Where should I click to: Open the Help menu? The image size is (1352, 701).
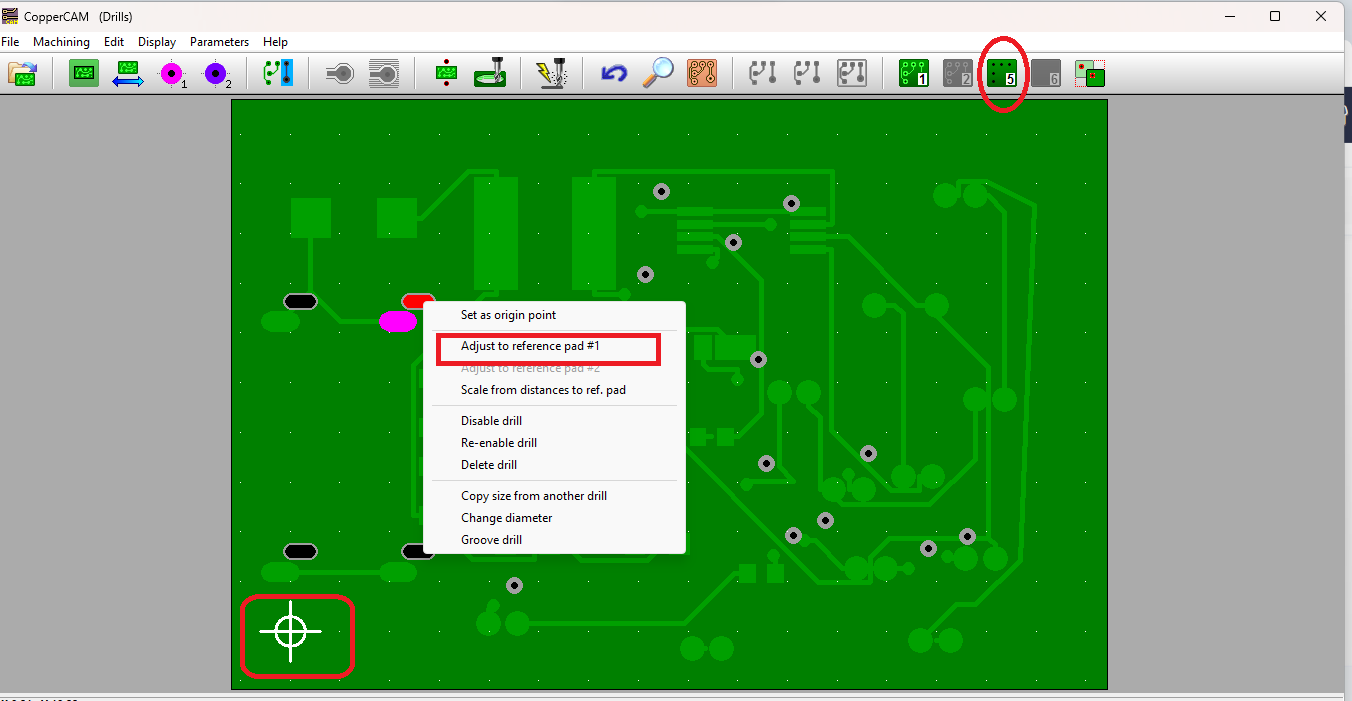coord(275,42)
